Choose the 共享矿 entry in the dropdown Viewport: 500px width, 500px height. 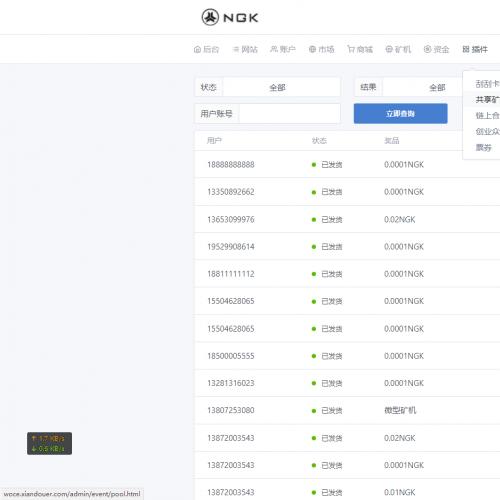coord(487,99)
